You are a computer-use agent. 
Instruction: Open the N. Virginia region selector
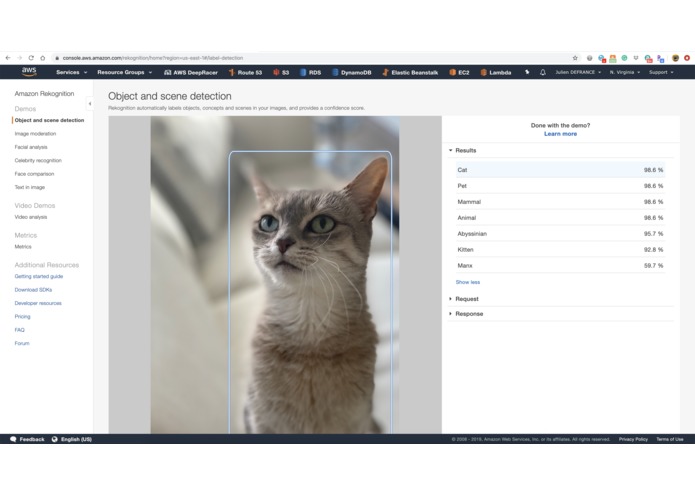(625, 72)
